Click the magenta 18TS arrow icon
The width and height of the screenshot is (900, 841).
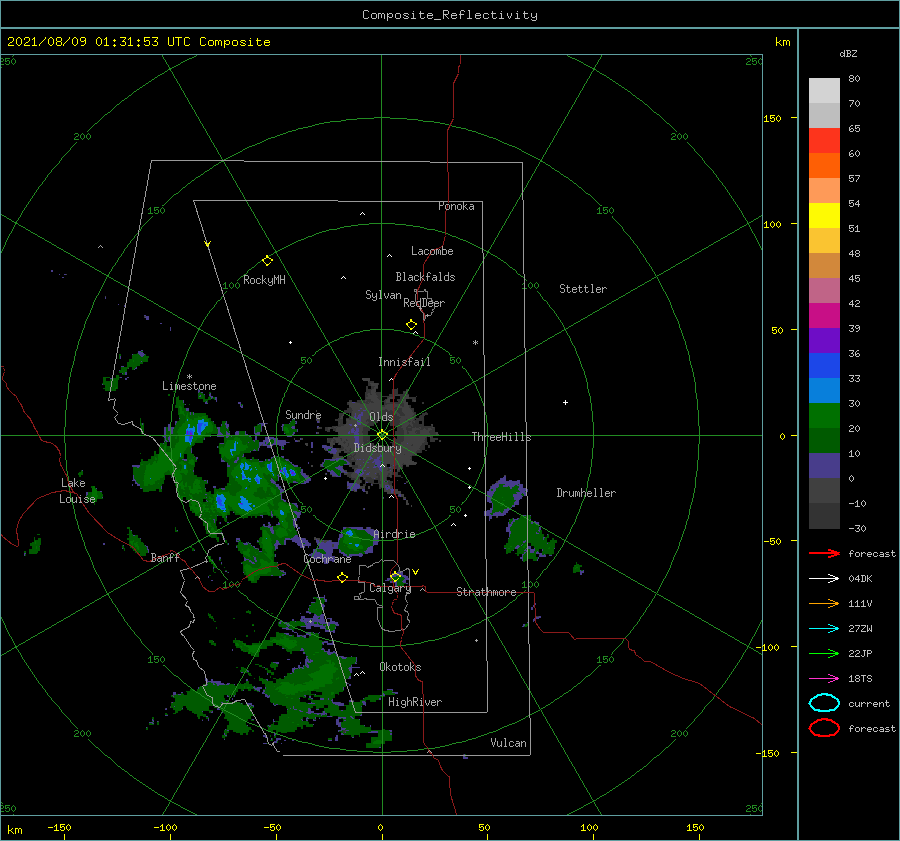[824, 679]
